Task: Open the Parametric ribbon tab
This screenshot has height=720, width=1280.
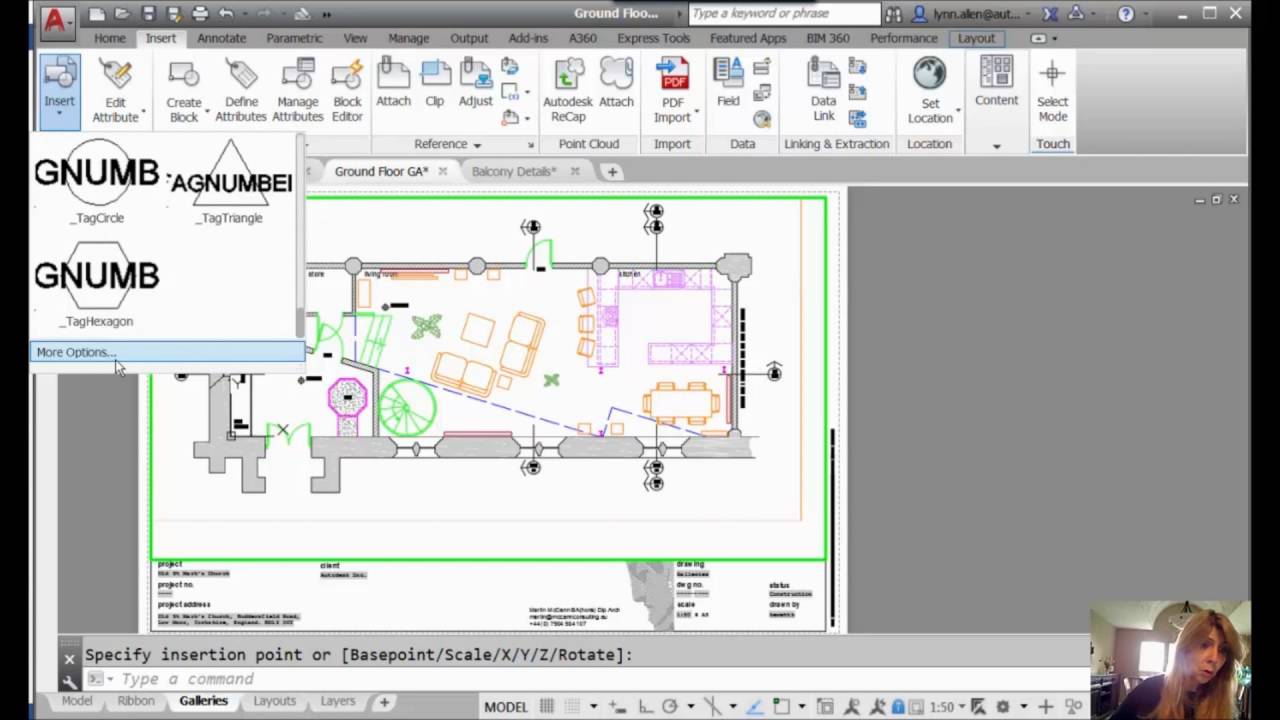Action: click(294, 38)
